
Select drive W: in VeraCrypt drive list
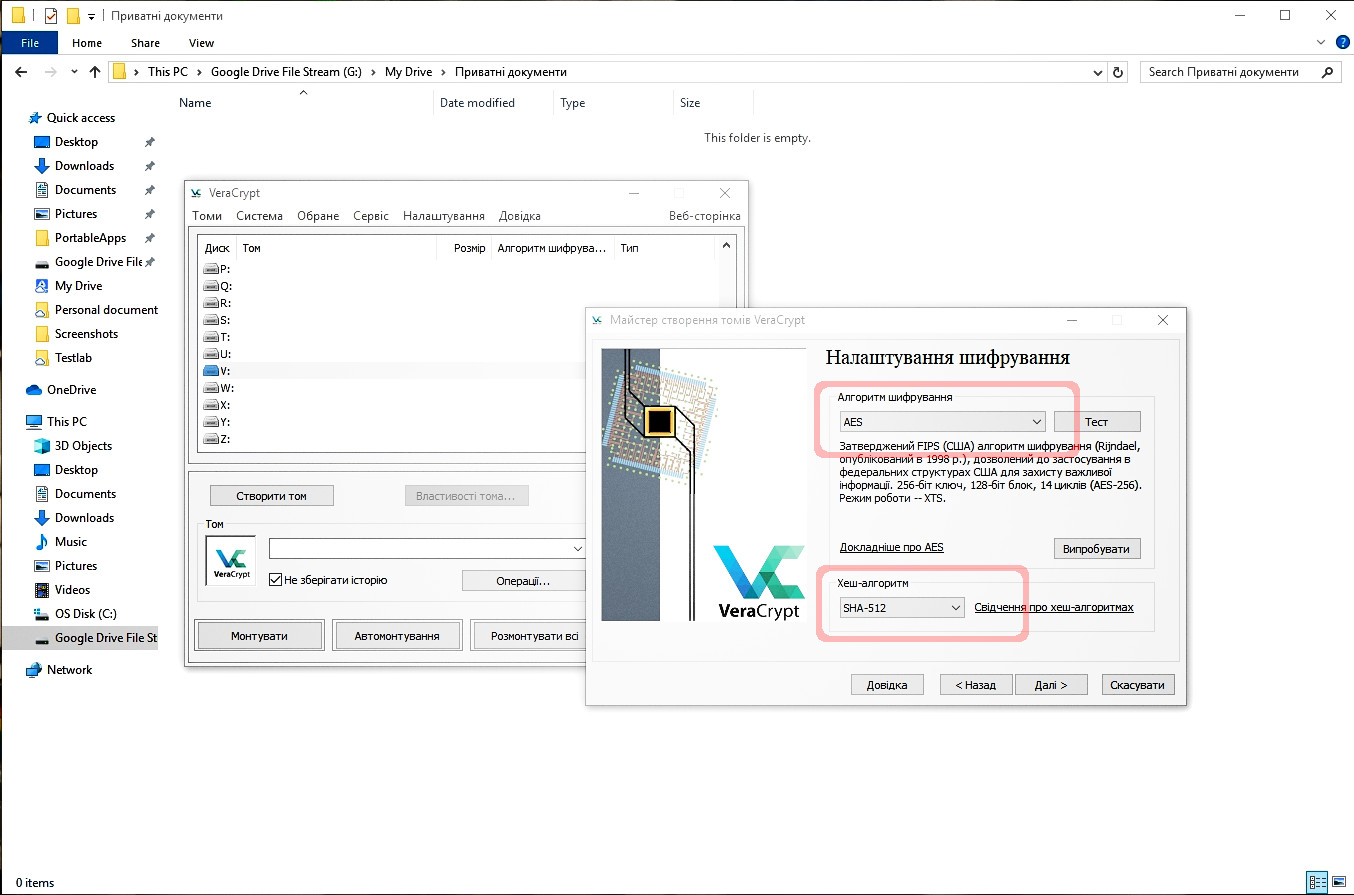pos(217,388)
